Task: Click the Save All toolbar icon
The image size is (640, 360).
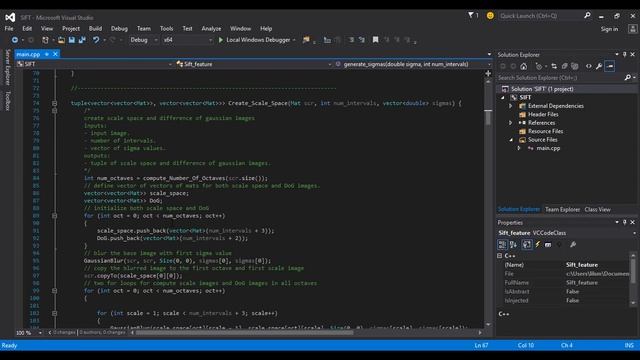Action: [82, 40]
